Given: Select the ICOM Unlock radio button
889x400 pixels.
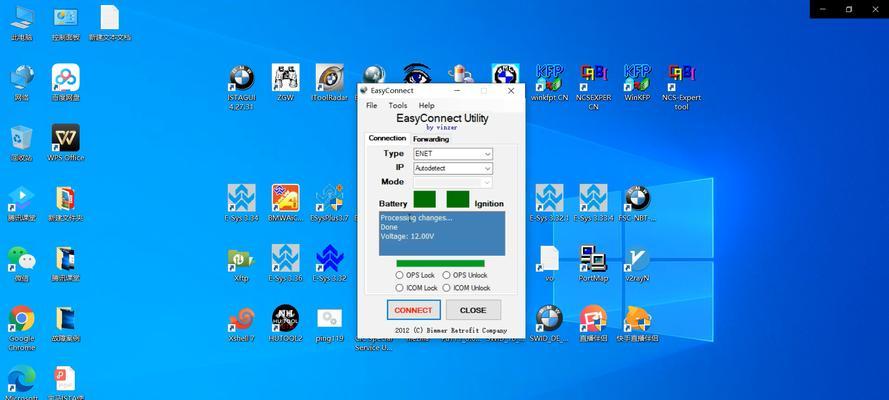Looking at the screenshot, I should pos(446,288).
